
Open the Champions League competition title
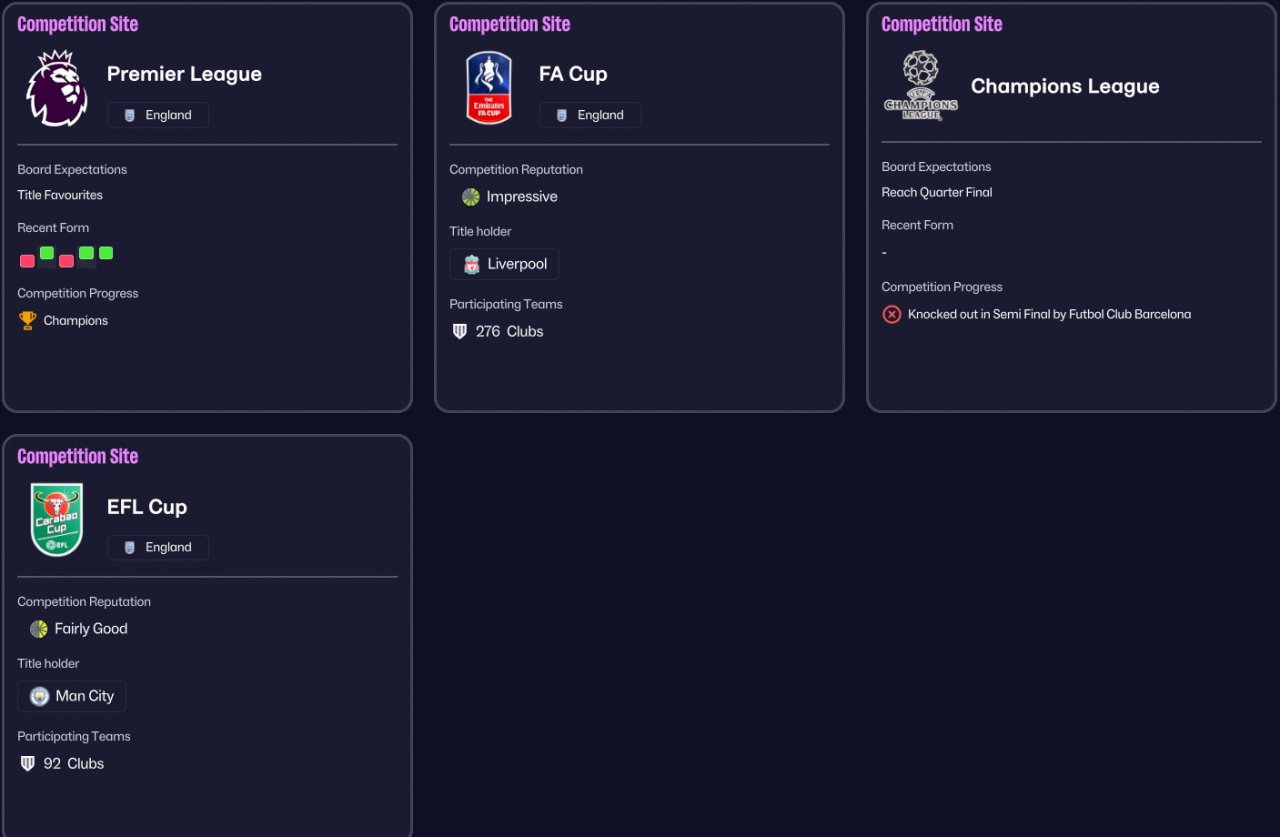pos(1065,86)
